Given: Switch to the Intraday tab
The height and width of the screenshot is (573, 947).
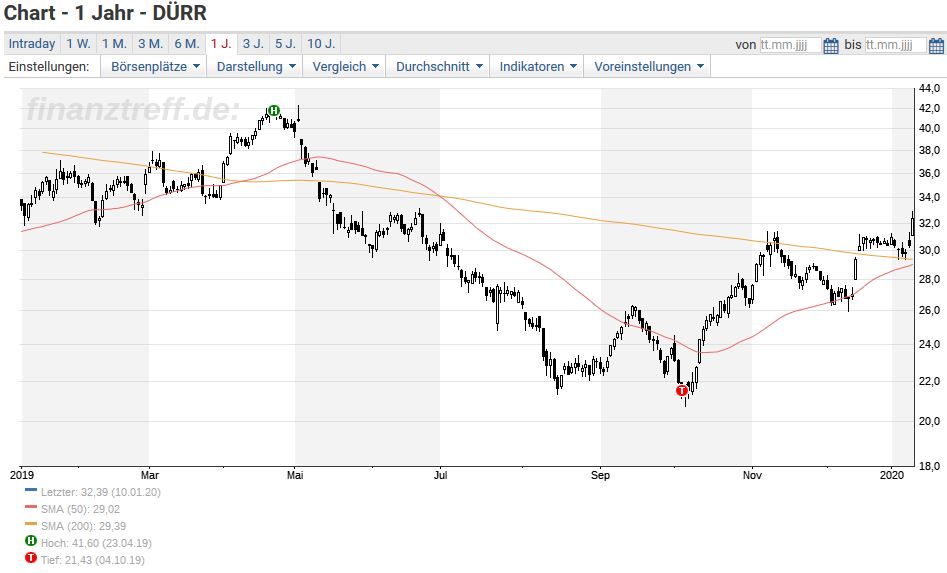Looking at the screenshot, I should pos(32,43).
